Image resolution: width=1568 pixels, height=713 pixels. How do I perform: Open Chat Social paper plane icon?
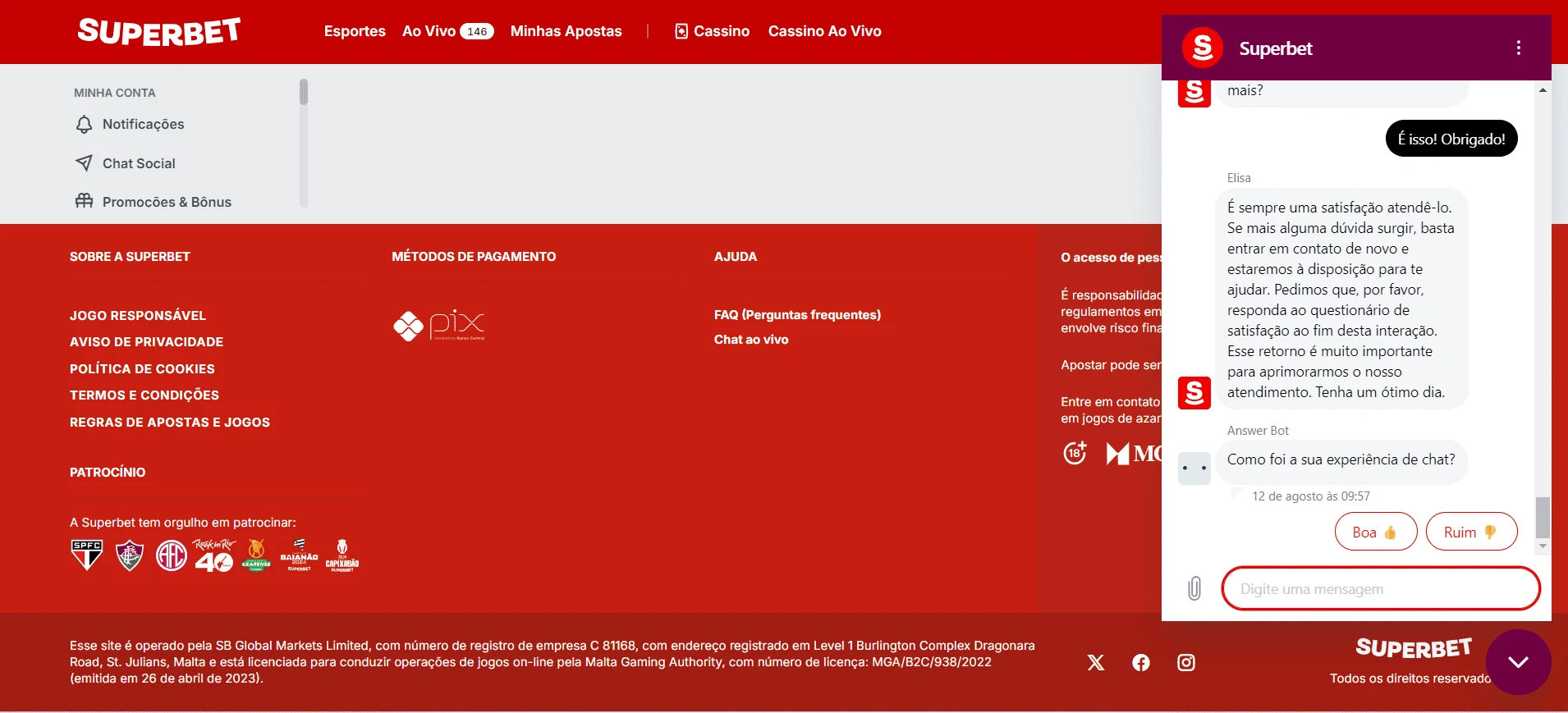click(x=84, y=163)
